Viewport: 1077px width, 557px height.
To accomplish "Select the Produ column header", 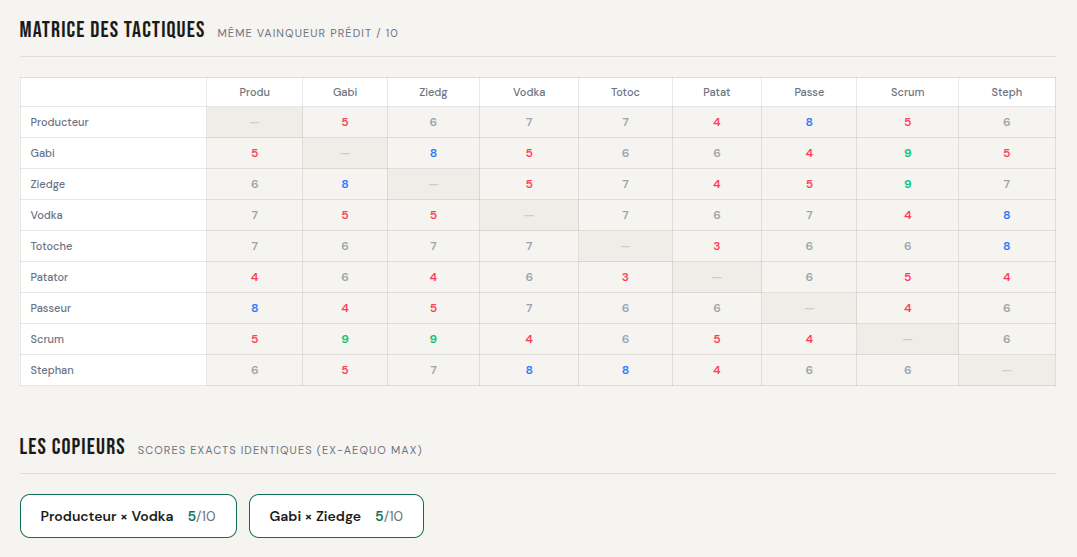I will point(254,92).
